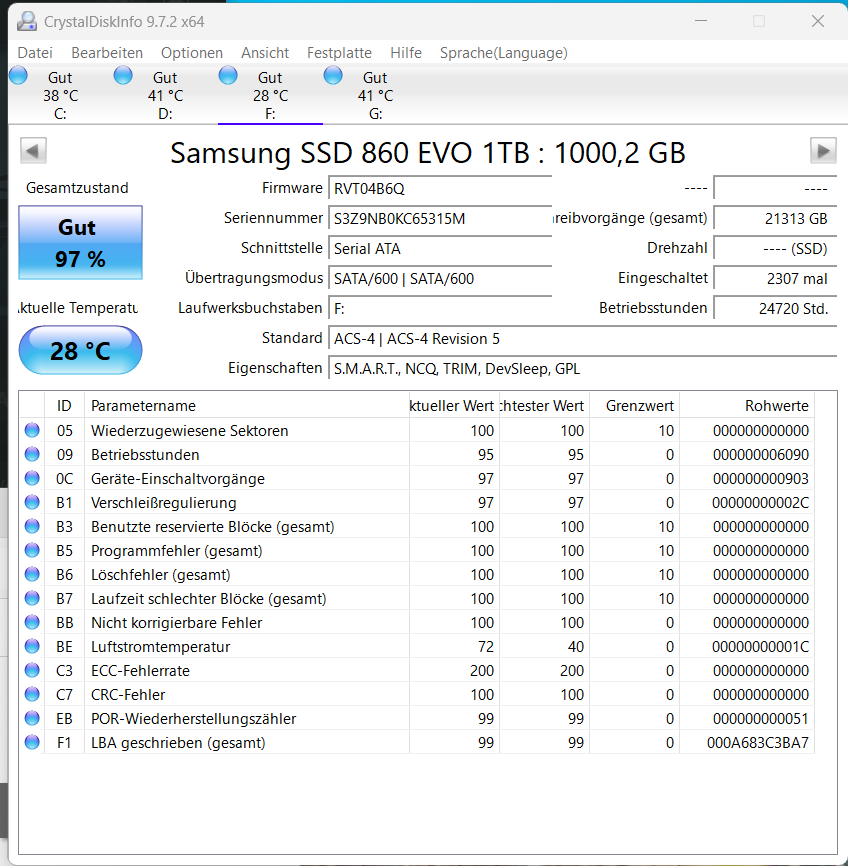Go to previous disk with left arrow
The height and width of the screenshot is (866, 848).
[x=33, y=151]
